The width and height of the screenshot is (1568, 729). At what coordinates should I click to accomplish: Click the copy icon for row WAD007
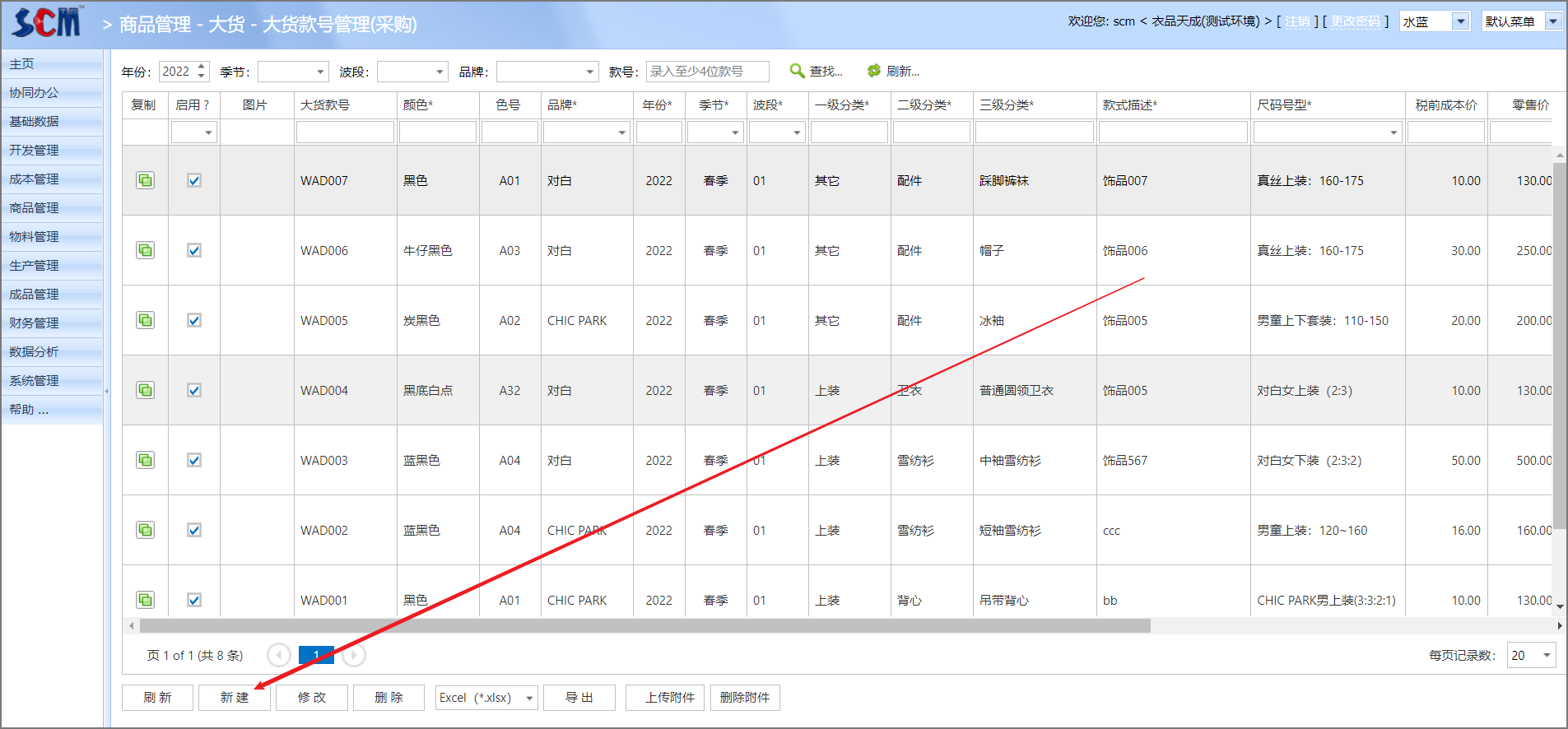(145, 180)
